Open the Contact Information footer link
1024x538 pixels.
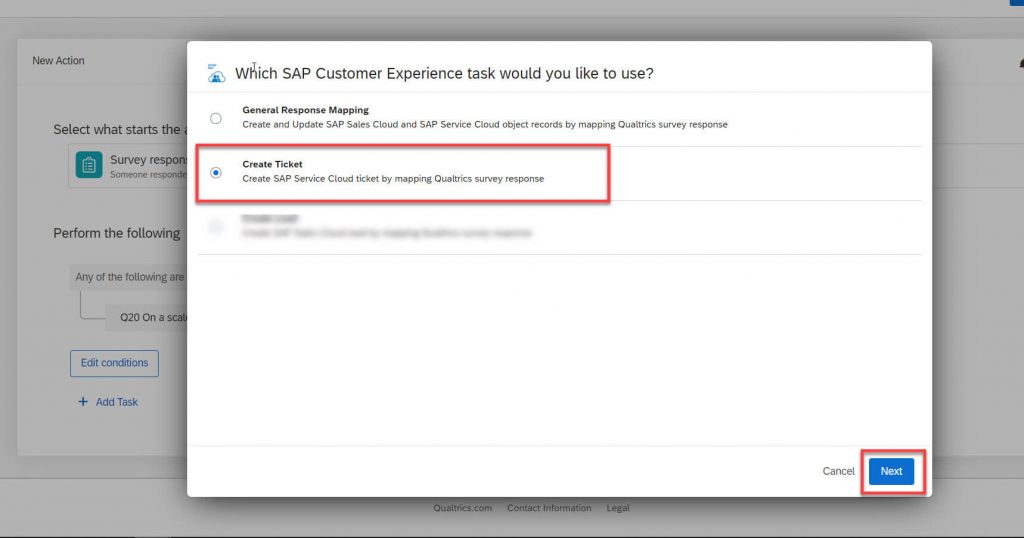pyautogui.click(x=549, y=508)
